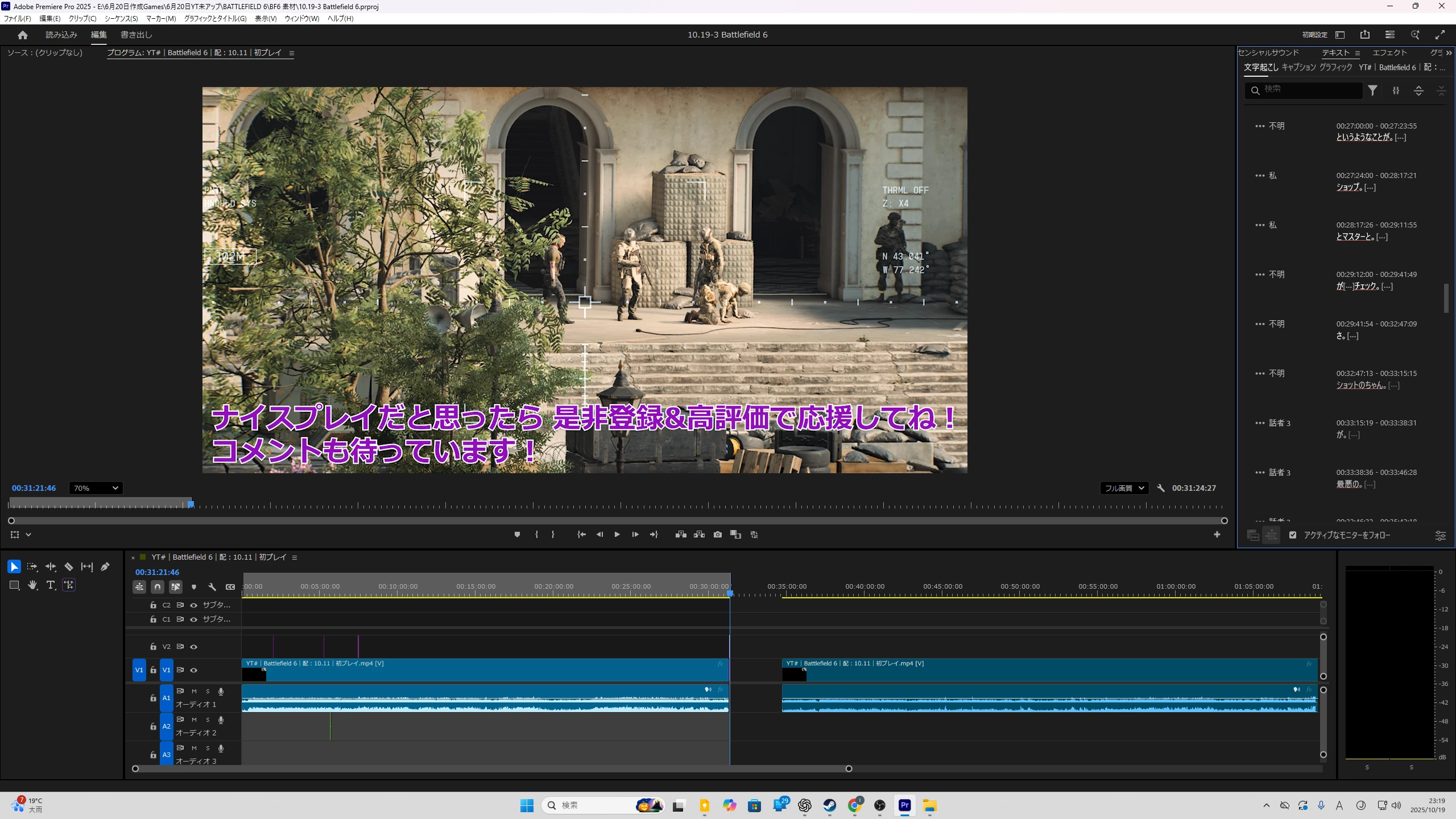Image resolution: width=1456 pixels, height=819 pixels.
Task: Switch to the キャプション tab
Action: [1298, 67]
